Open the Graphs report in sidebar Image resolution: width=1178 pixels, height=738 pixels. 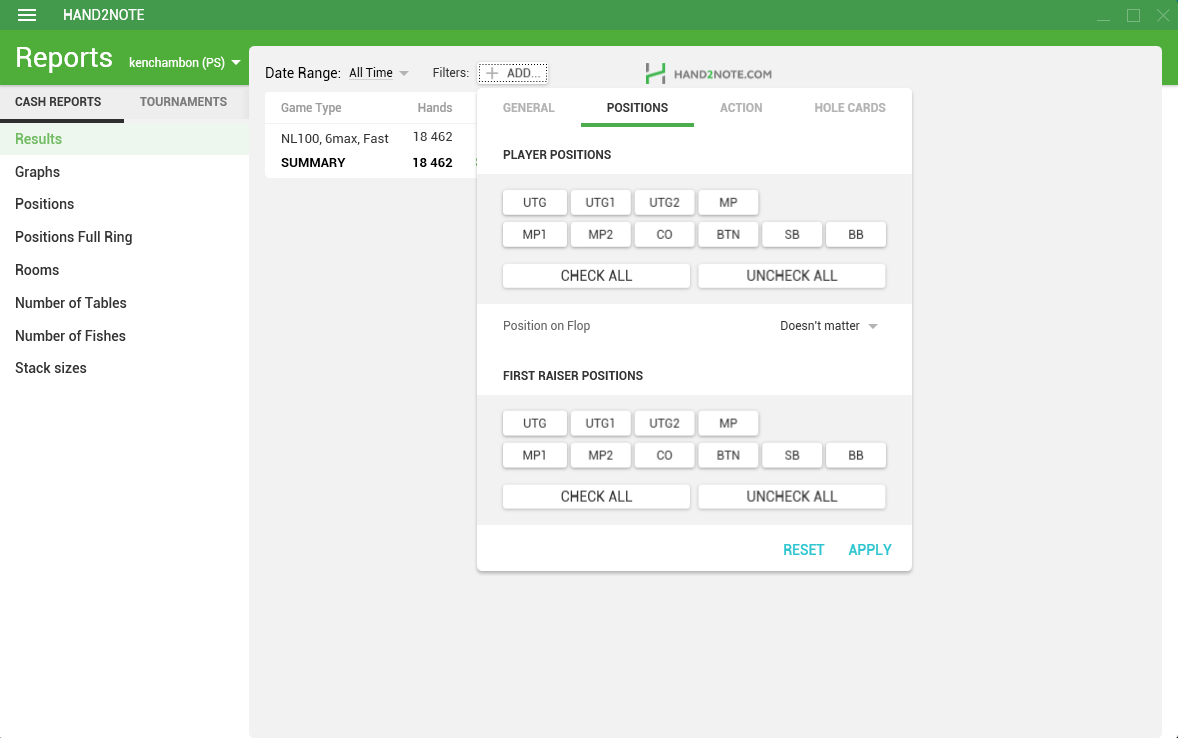tap(38, 172)
